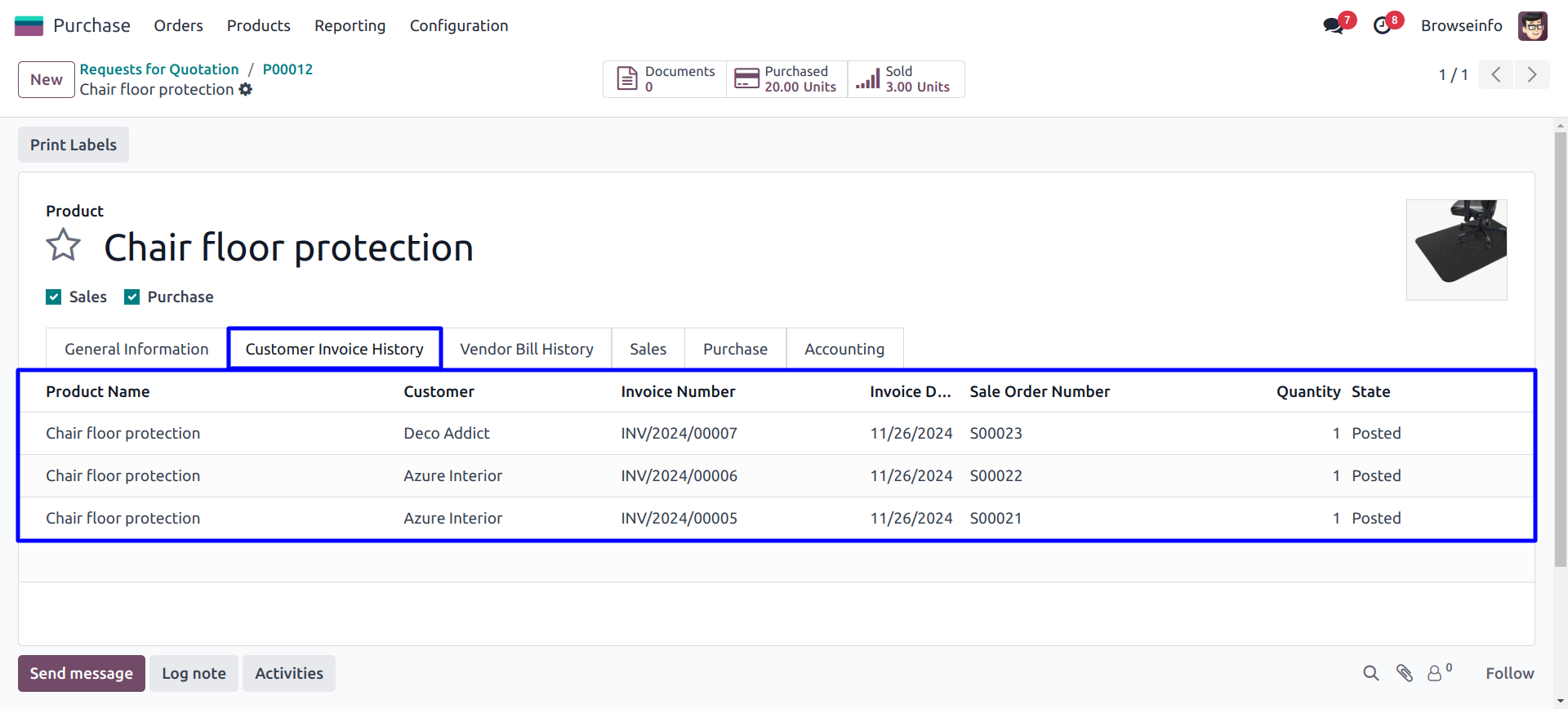Mark product as favorite with star icon
This screenshot has width=1568, height=709.
tap(63, 246)
